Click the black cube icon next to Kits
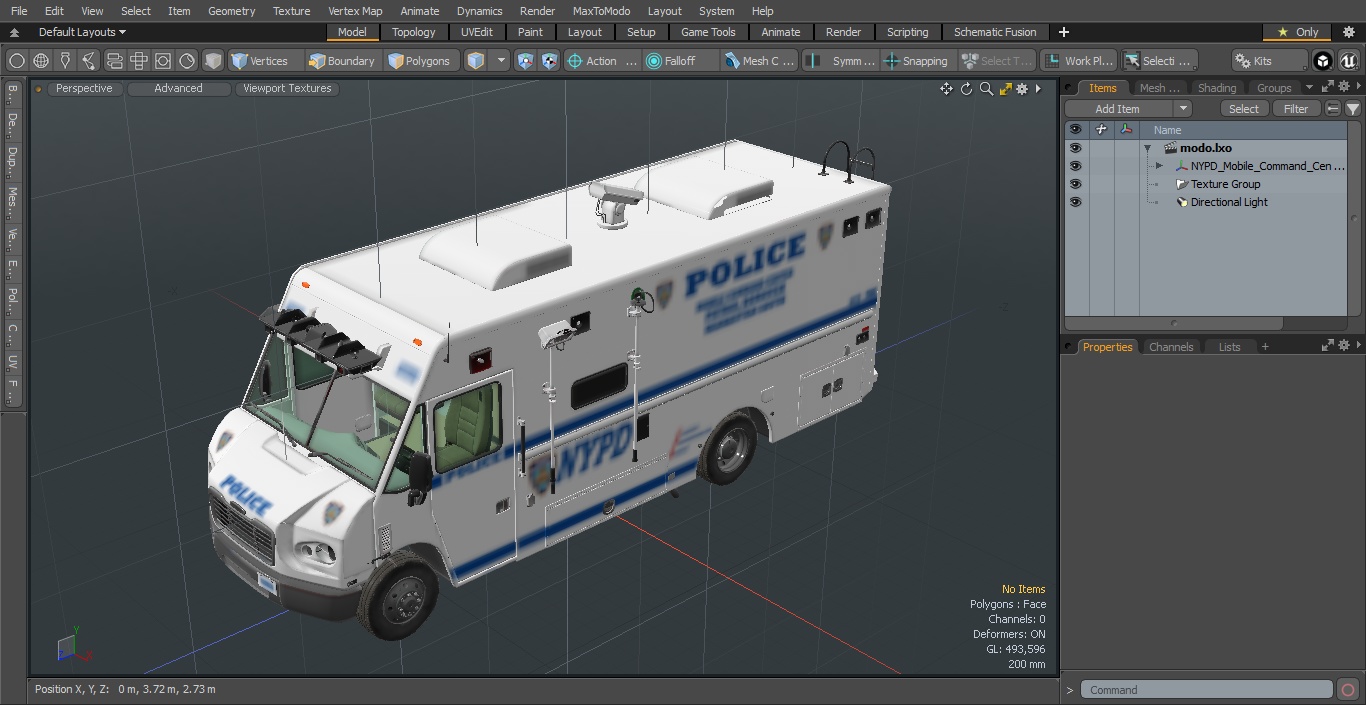1366x705 pixels. (x=1323, y=61)
